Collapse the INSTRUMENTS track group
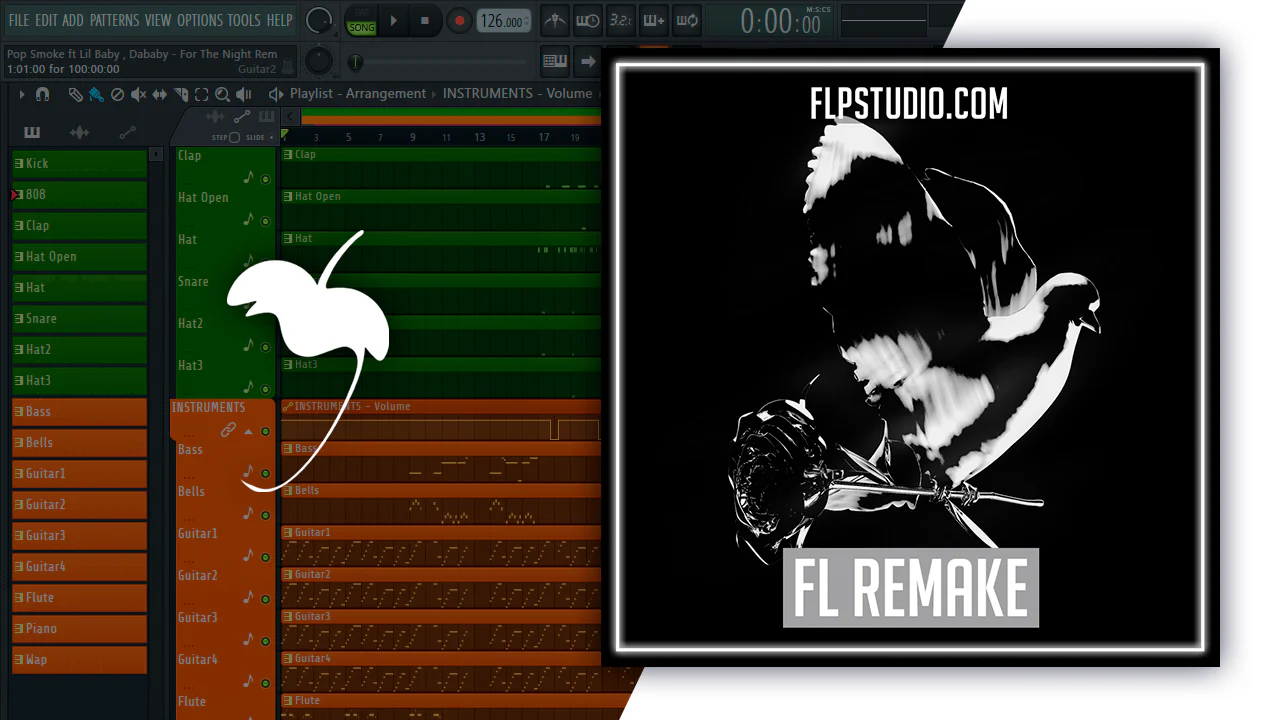The width and height of the screenshot is (1280, 720). point(248,432)
